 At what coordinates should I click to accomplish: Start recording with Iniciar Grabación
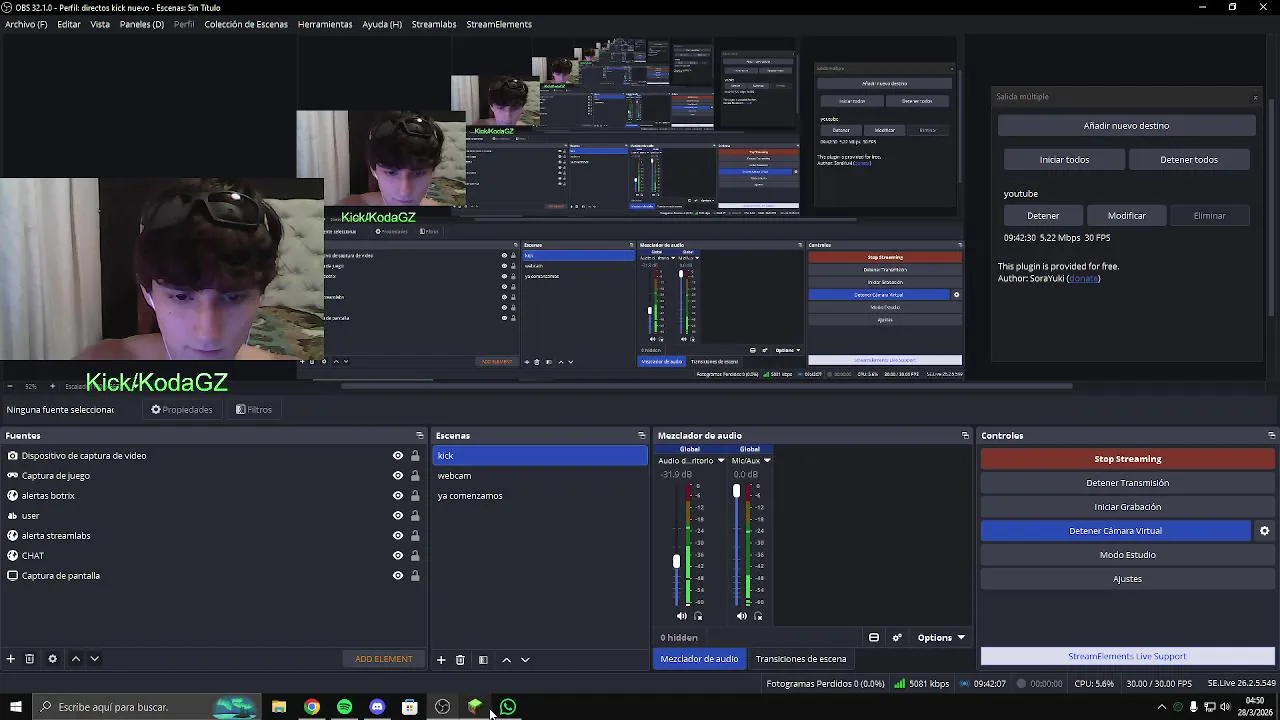pos(1127,507)
